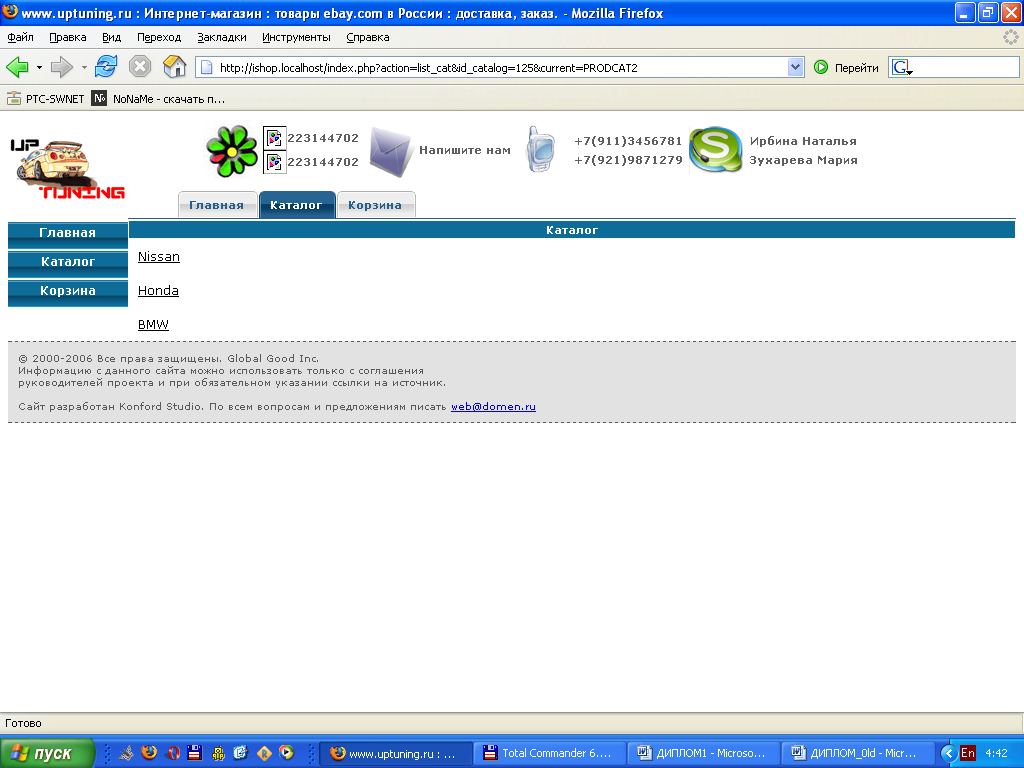
Task: Open the Справка menu
Action: pyautogui.click(x=368, y=37)
